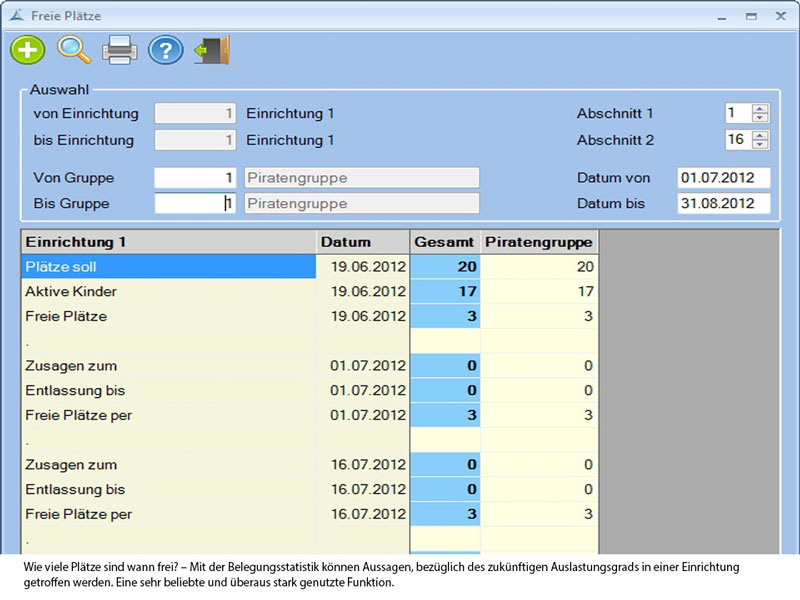Select the Plätze soll row
This screenshot has width=800, height=600.
pos(168,267)
